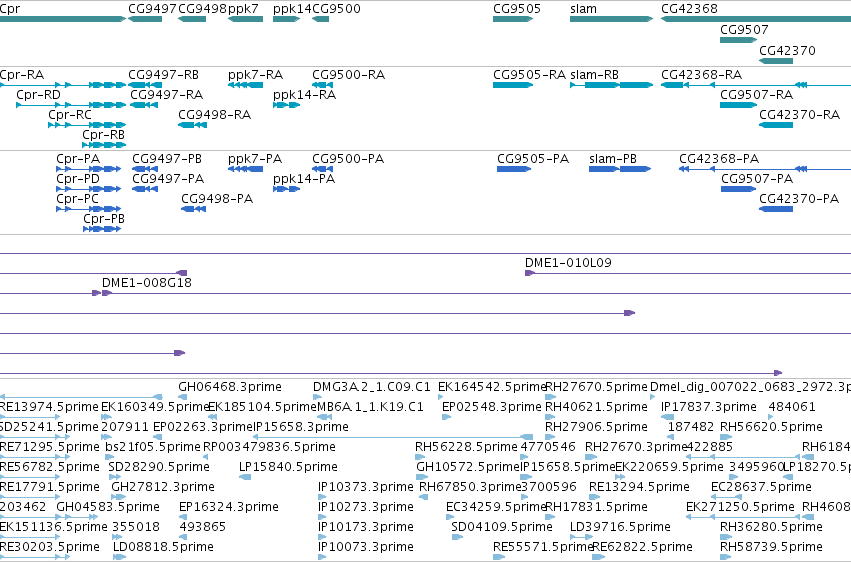
Task: Select the DMG3A2_1.C09.C1 EST label
Action: [x=371, y=387]
